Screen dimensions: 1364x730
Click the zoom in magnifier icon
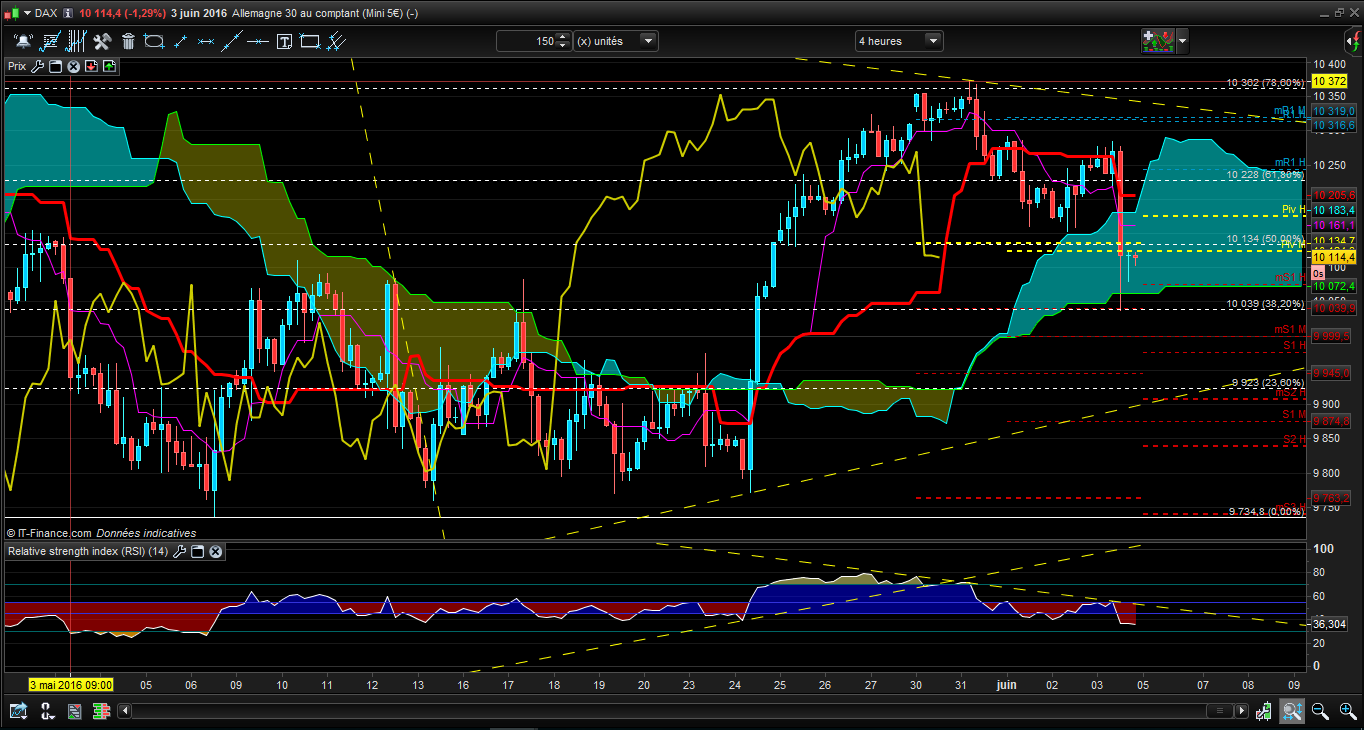(x=1347, y=711)
